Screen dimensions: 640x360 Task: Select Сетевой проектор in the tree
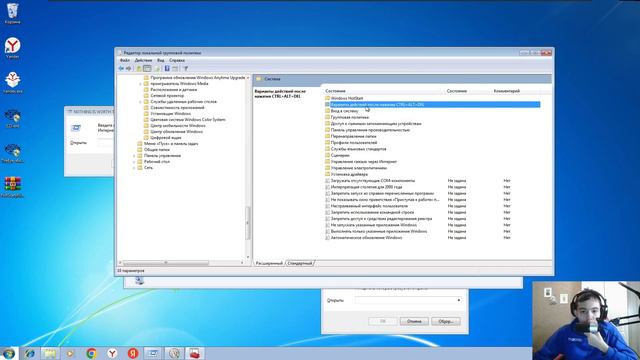coord(167,96)
